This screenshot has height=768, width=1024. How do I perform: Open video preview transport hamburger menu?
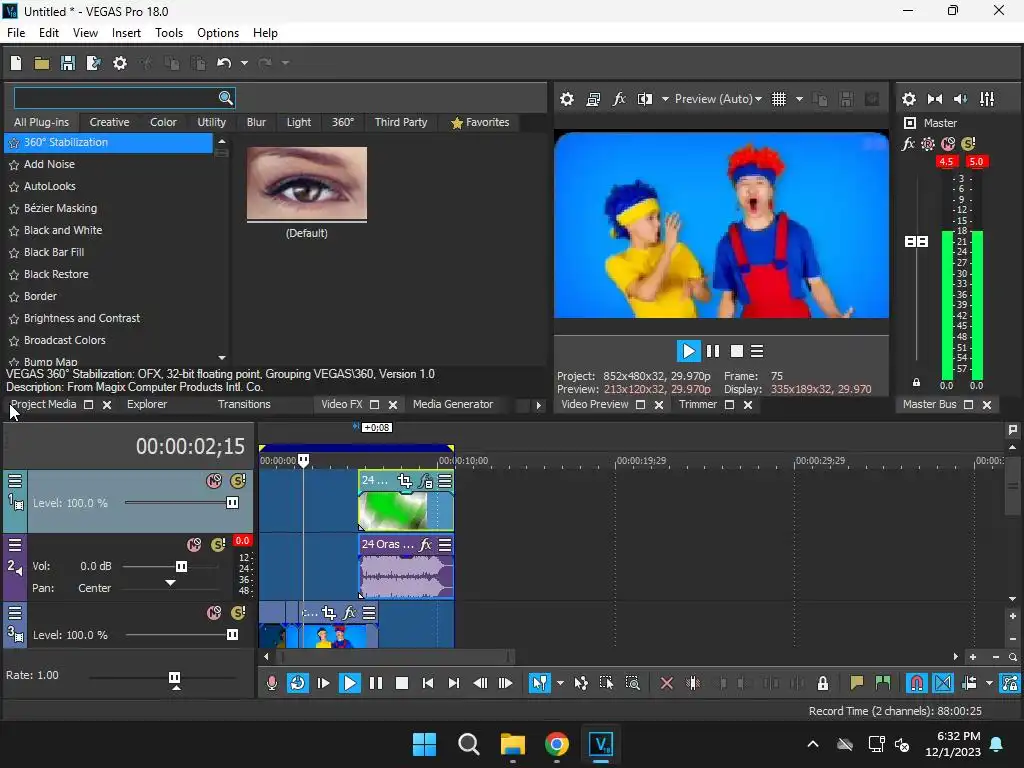757,351
